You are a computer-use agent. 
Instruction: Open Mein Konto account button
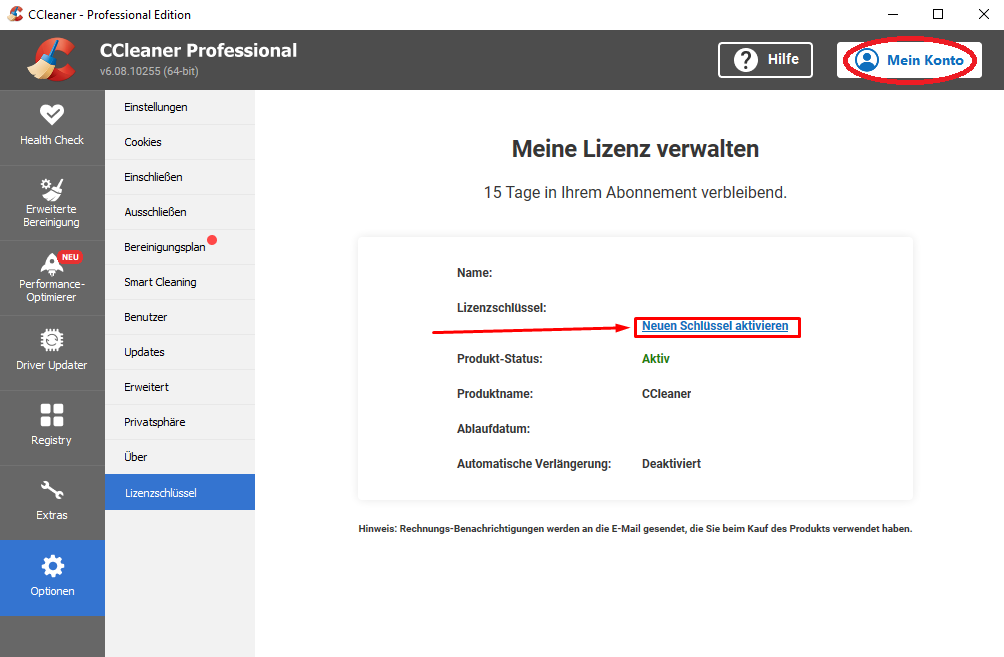click(x=909, y=60)
